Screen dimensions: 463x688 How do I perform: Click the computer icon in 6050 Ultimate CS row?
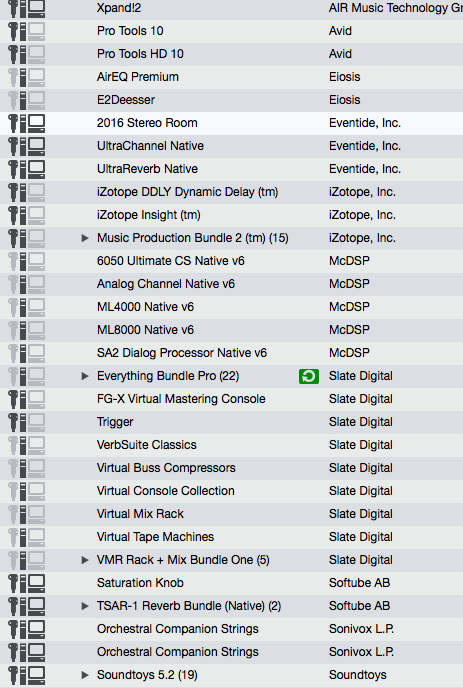(36, 261)
